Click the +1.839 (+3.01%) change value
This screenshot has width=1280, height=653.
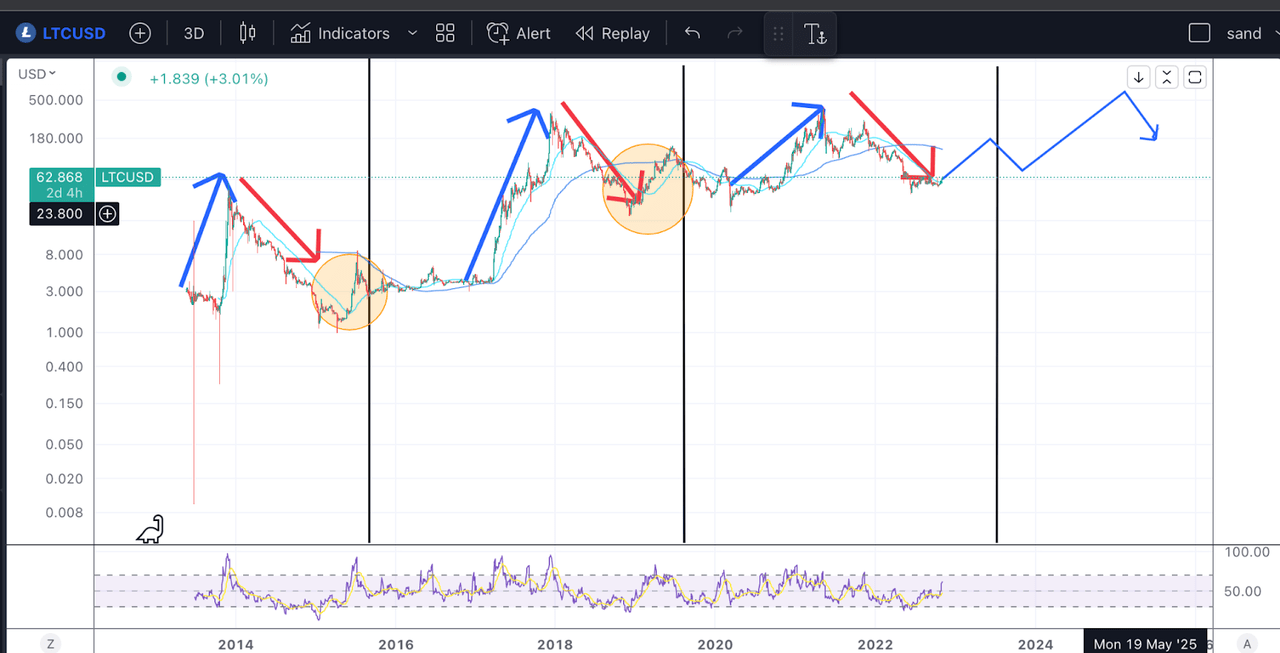coord(209,78)
